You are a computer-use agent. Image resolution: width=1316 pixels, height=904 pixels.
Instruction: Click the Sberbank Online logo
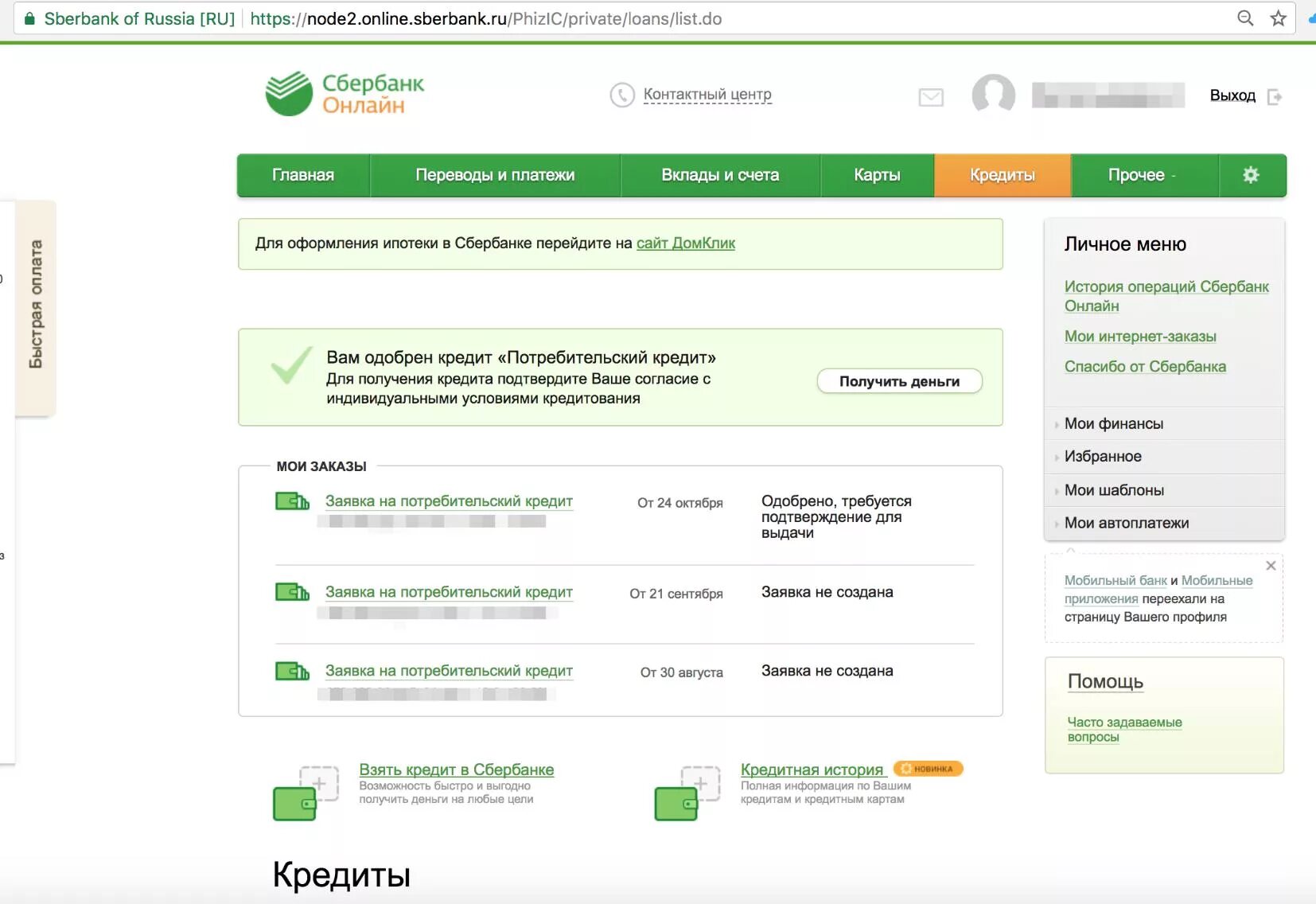pyautogui.click(x=345, y=94)
